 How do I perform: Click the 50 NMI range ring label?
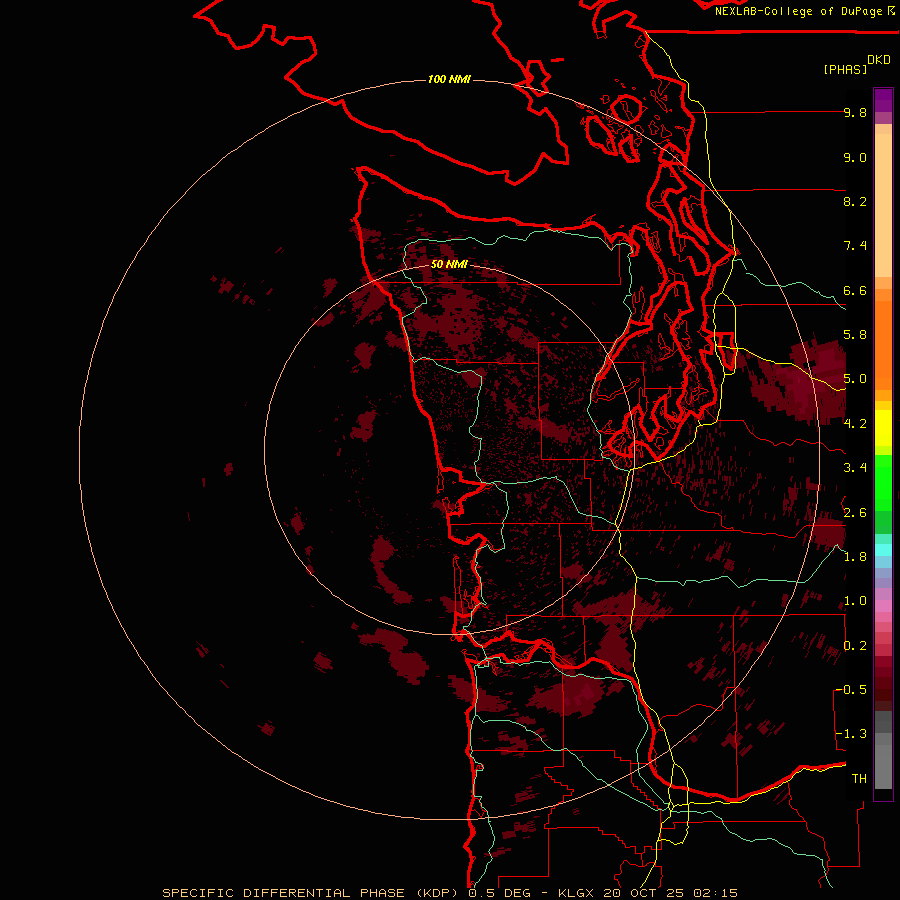point(449,264)
